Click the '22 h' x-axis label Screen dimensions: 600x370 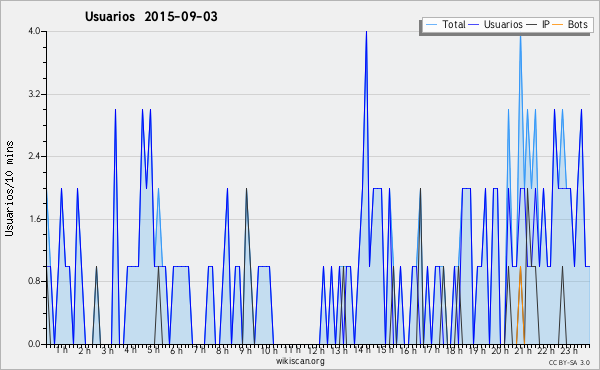pyautogui.click(x=546, y=350)
